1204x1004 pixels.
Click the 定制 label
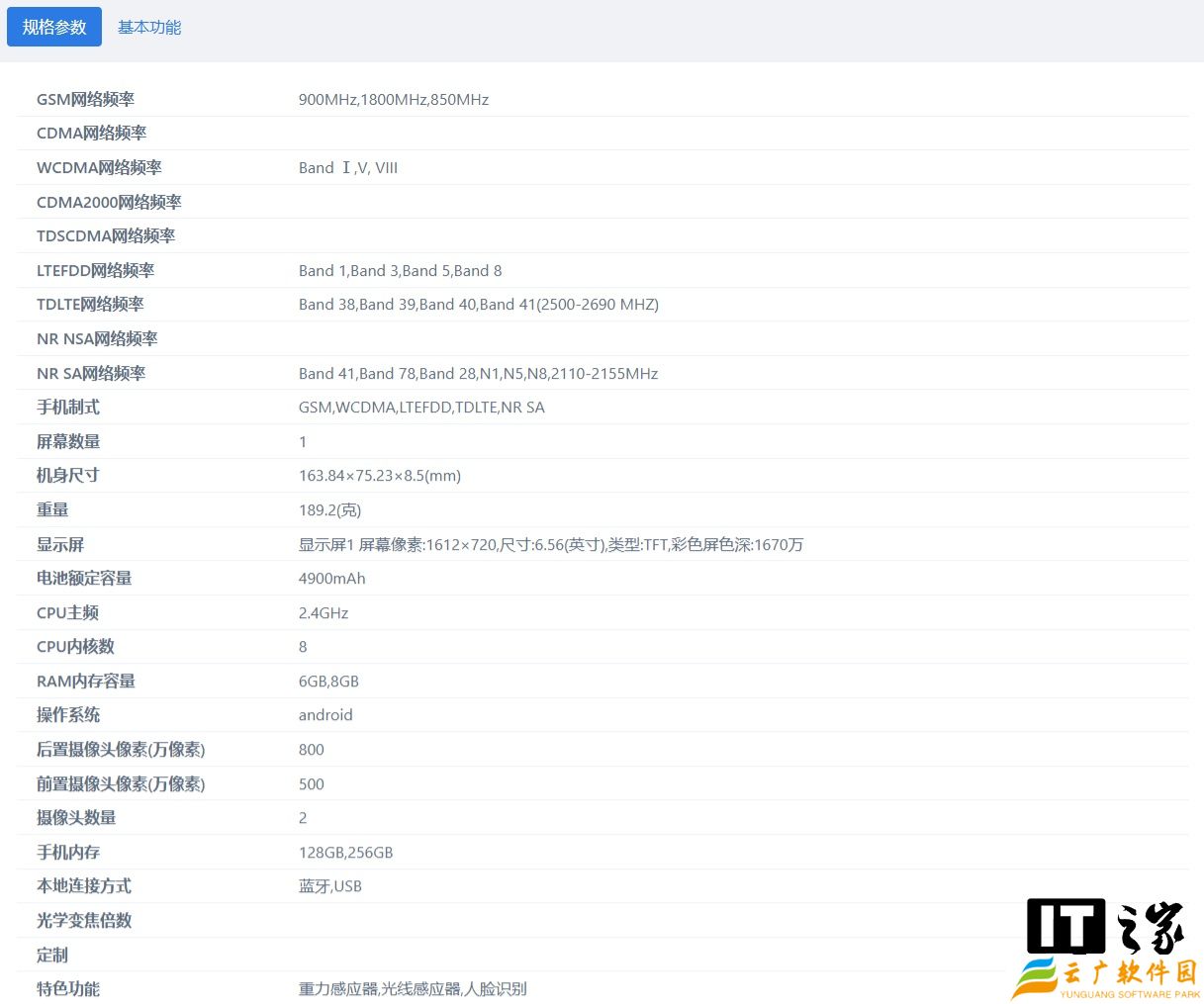point(52,955)
